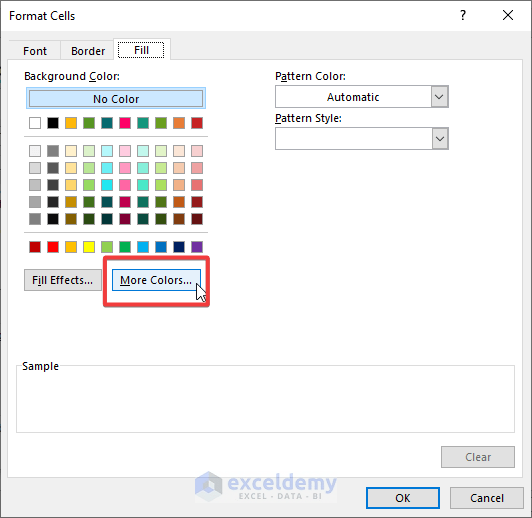
Task: Choose the lightest cyan tint swatch
Action: point(107,151)
